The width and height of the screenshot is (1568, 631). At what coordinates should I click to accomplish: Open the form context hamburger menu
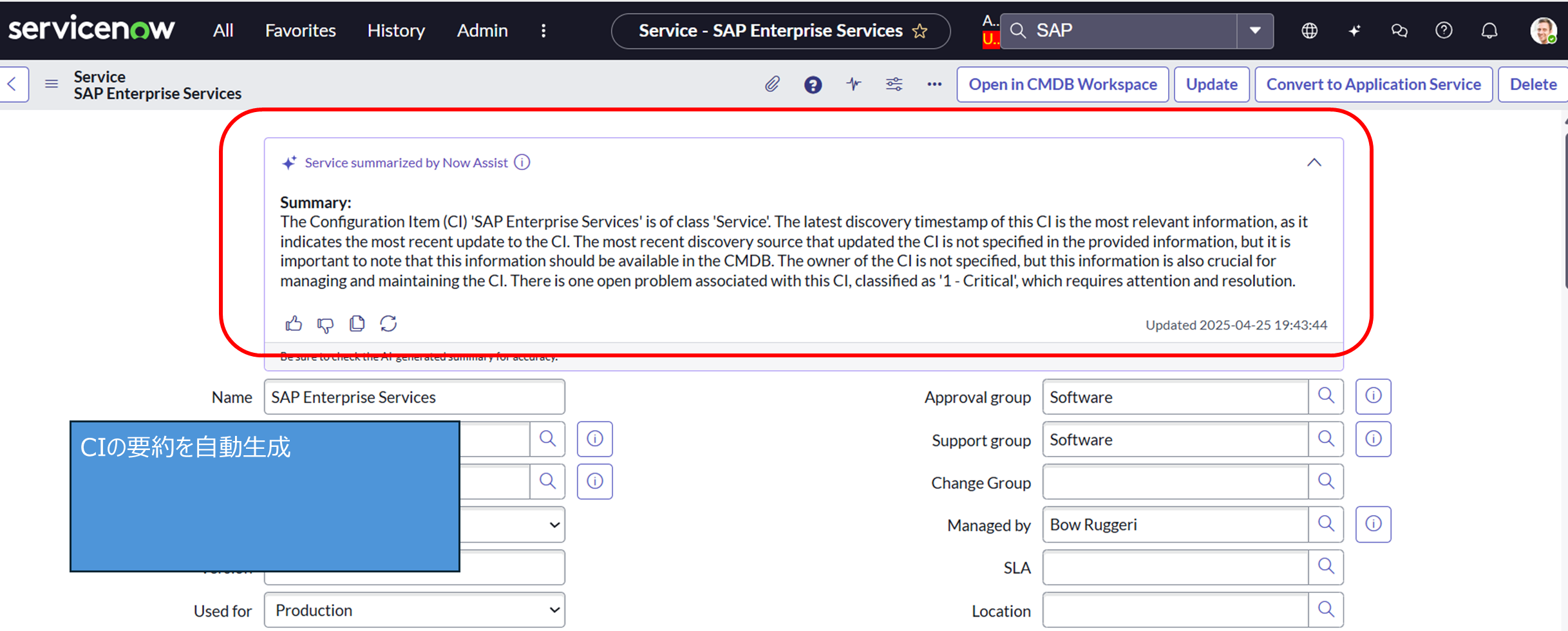click(52, 84)
